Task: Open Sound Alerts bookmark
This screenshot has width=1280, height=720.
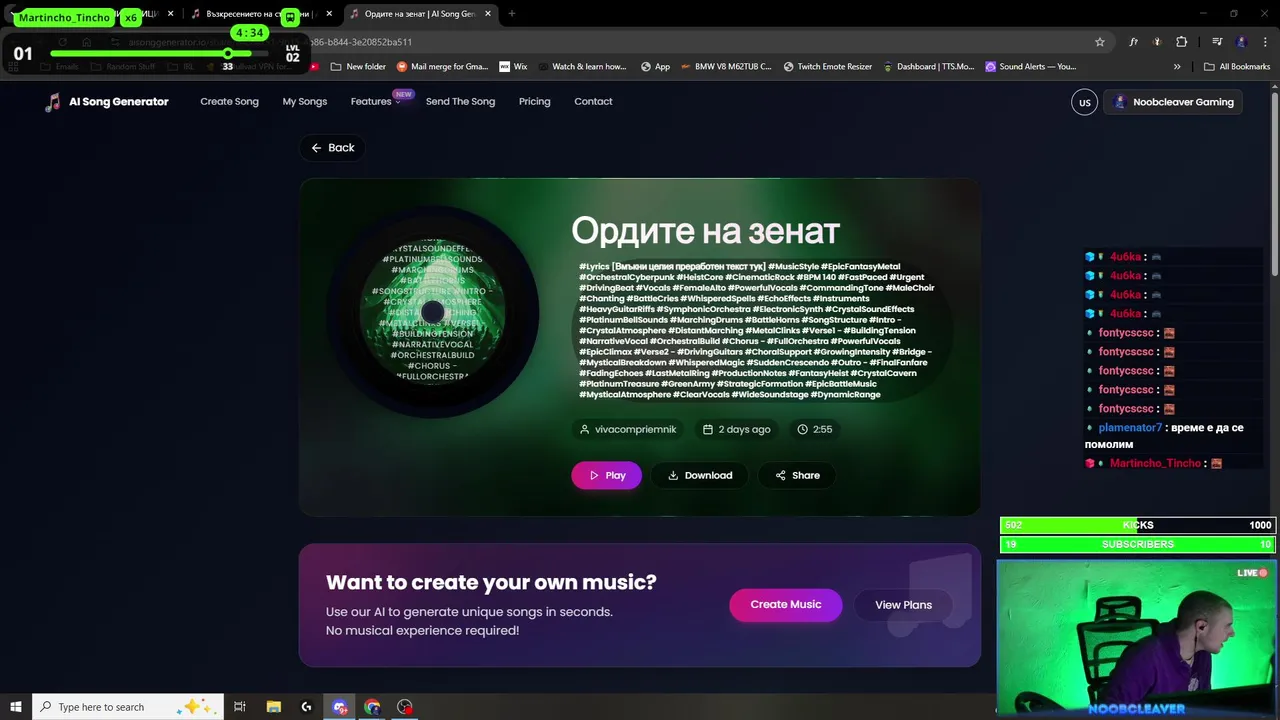Action: tap(1031, 67)
